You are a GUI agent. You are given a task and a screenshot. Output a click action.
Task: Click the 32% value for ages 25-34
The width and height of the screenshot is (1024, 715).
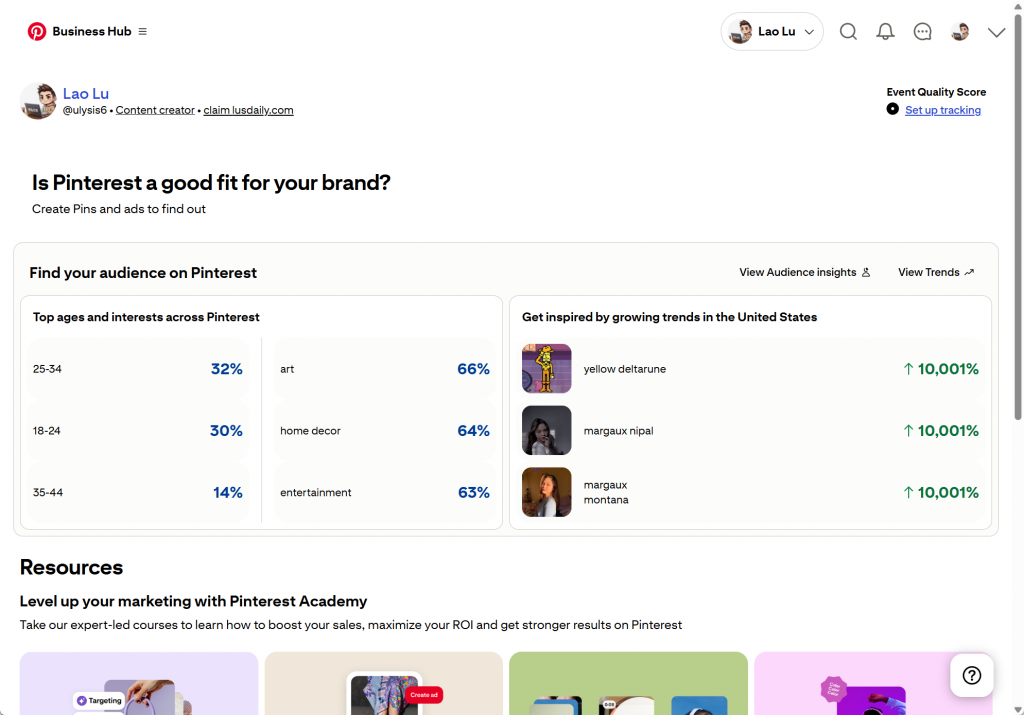(227, 369)
